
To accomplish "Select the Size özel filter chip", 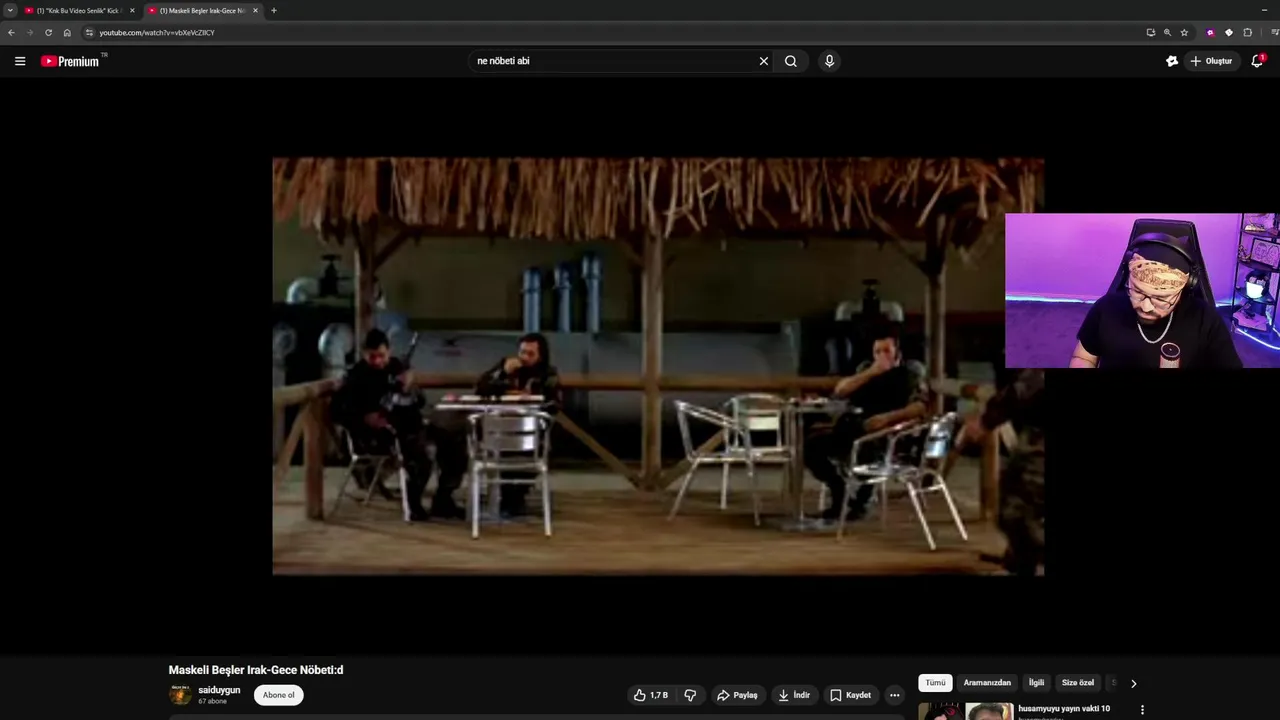I will [x=1077, y=683].
